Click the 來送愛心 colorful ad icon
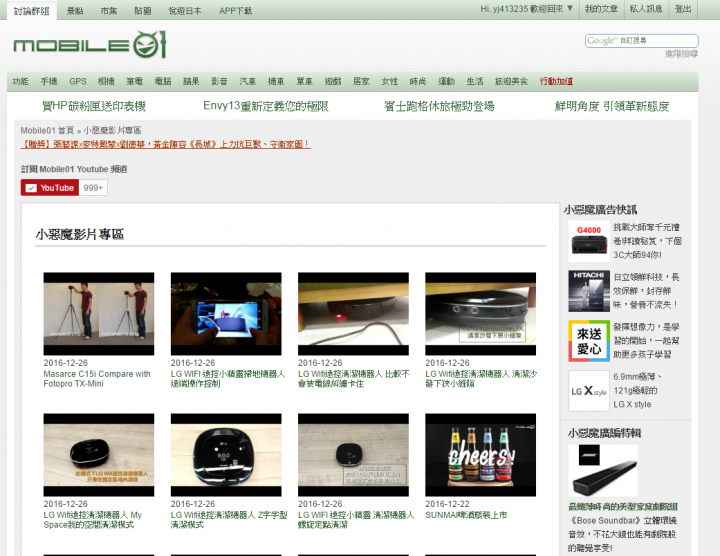The height and width of the screenshot is (556, 720). click(x=589, y=341)
